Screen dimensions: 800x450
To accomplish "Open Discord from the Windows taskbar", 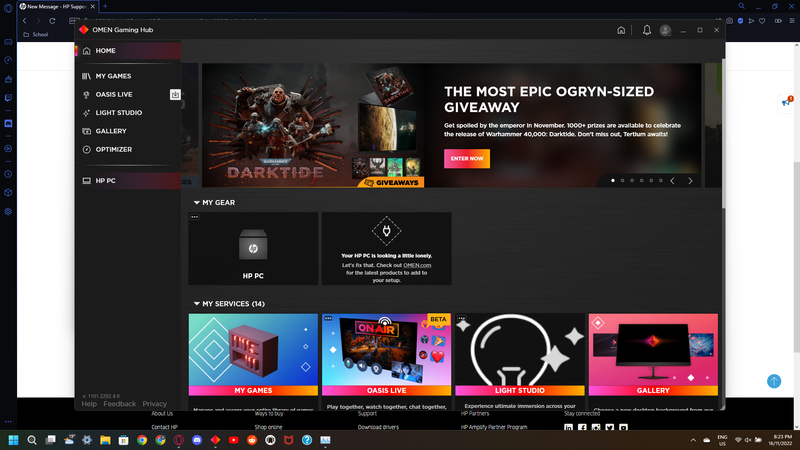I will click(197, 440).
